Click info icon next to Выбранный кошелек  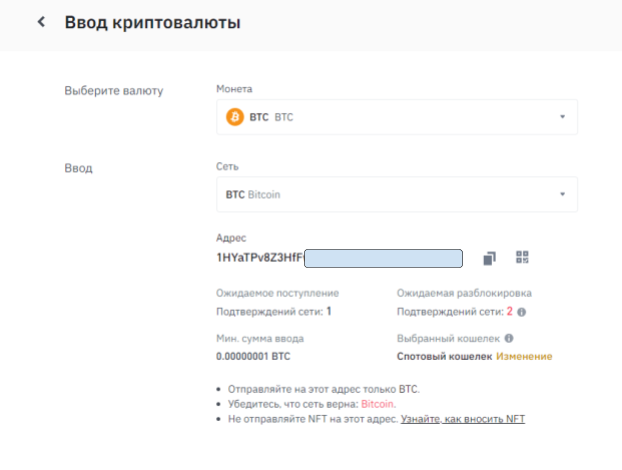point(509,339)
